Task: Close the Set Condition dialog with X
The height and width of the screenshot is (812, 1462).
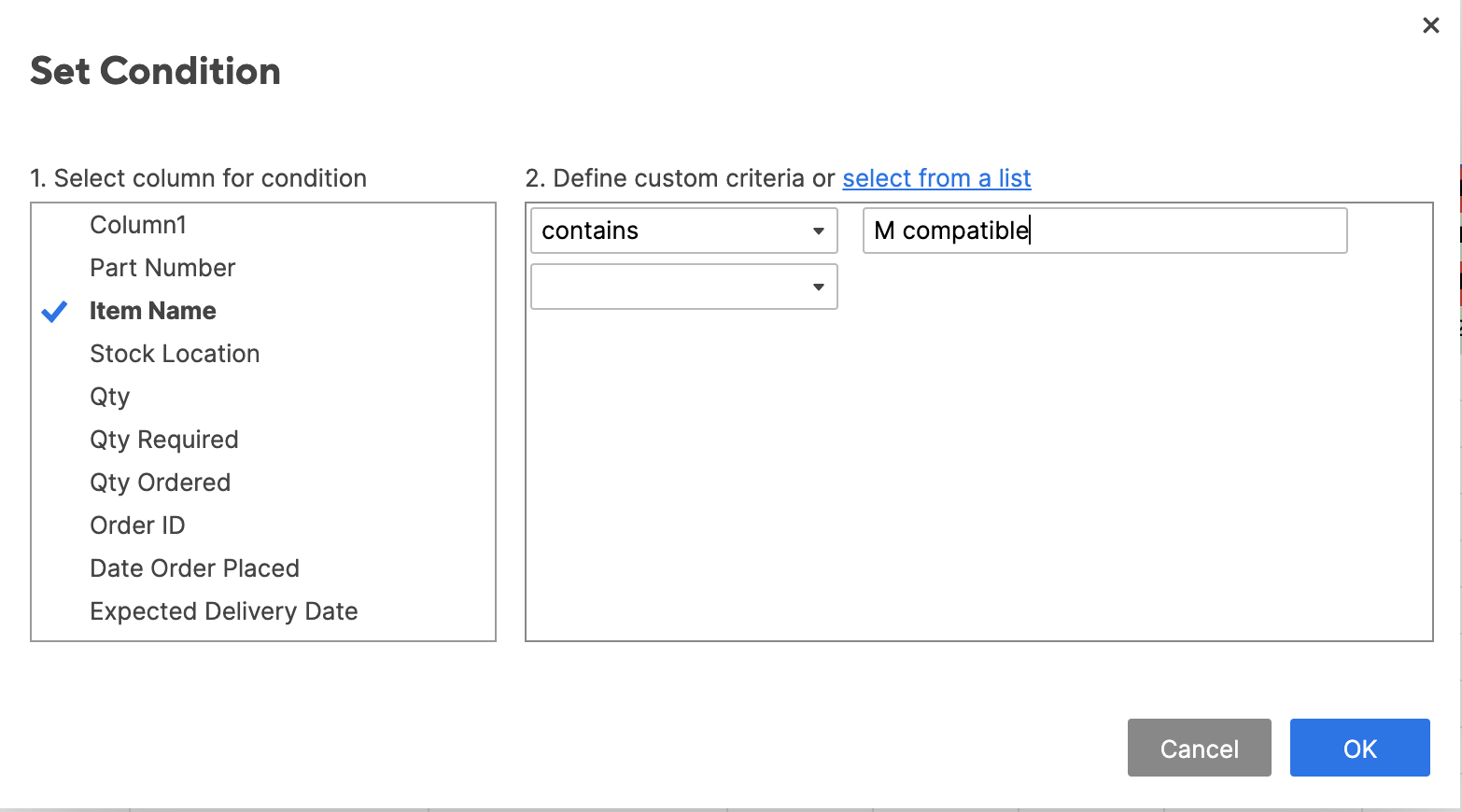Action: [1430, 26]
